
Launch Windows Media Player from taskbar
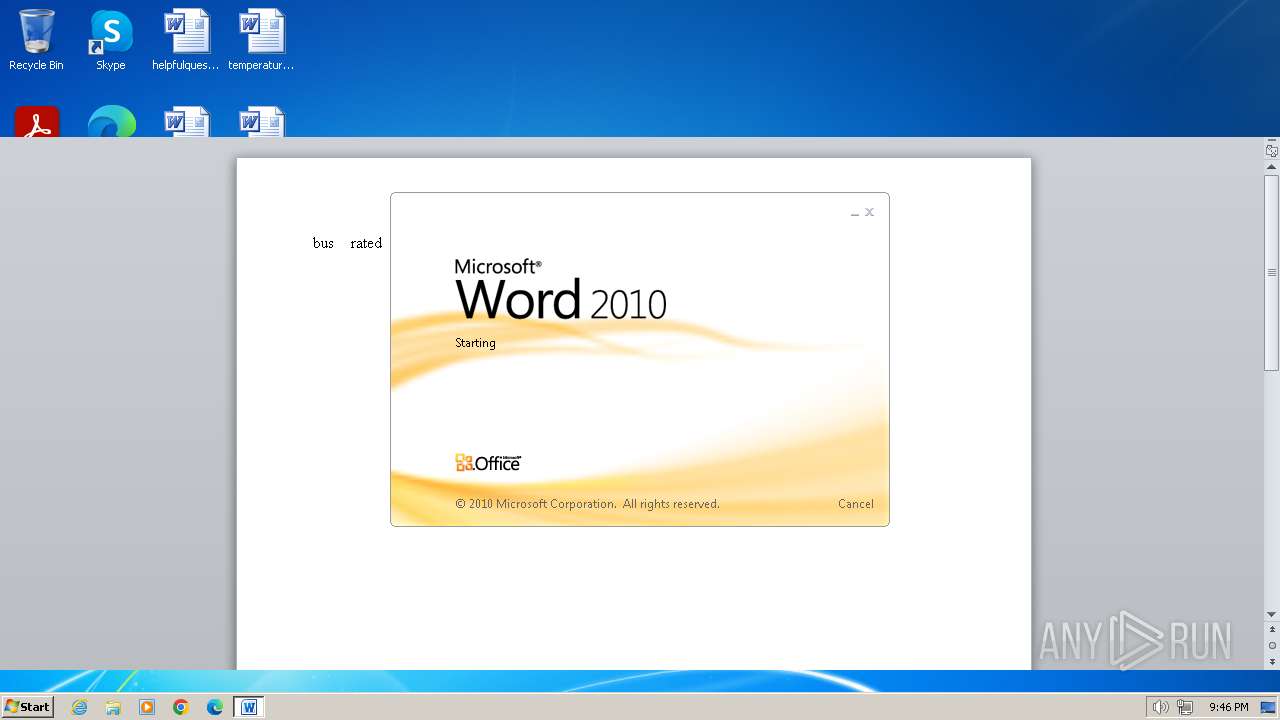coord(147,707)
